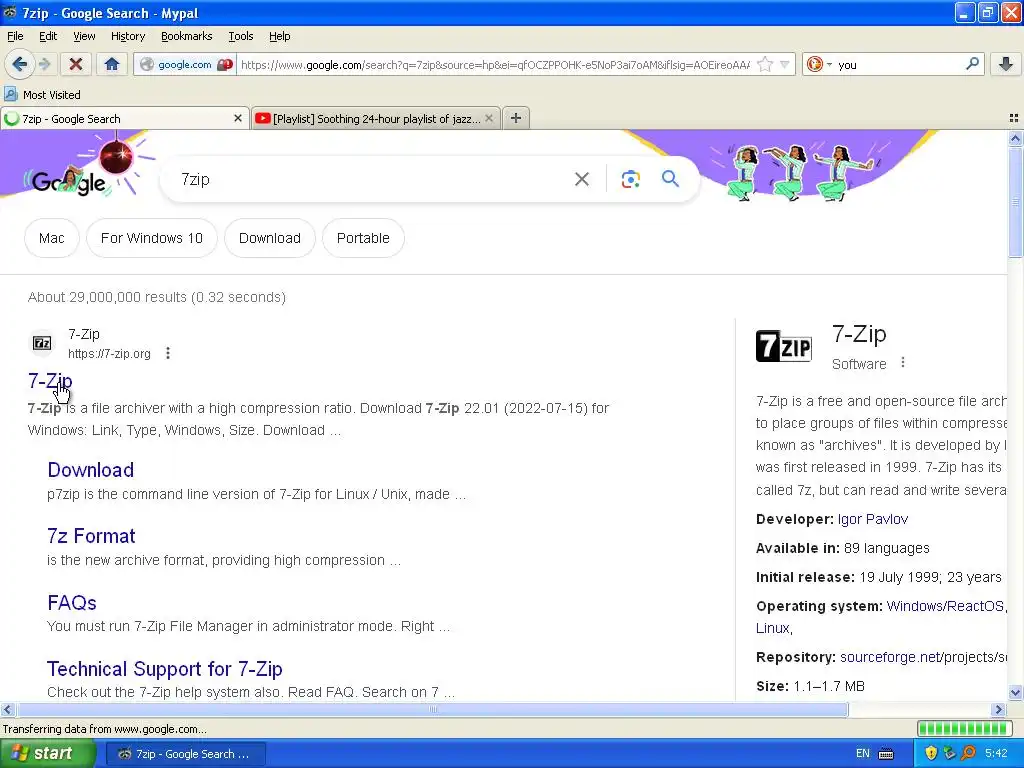Click the orange magnifier tray icon
Screen dimensions: 1024x768
tap(967, 754)
